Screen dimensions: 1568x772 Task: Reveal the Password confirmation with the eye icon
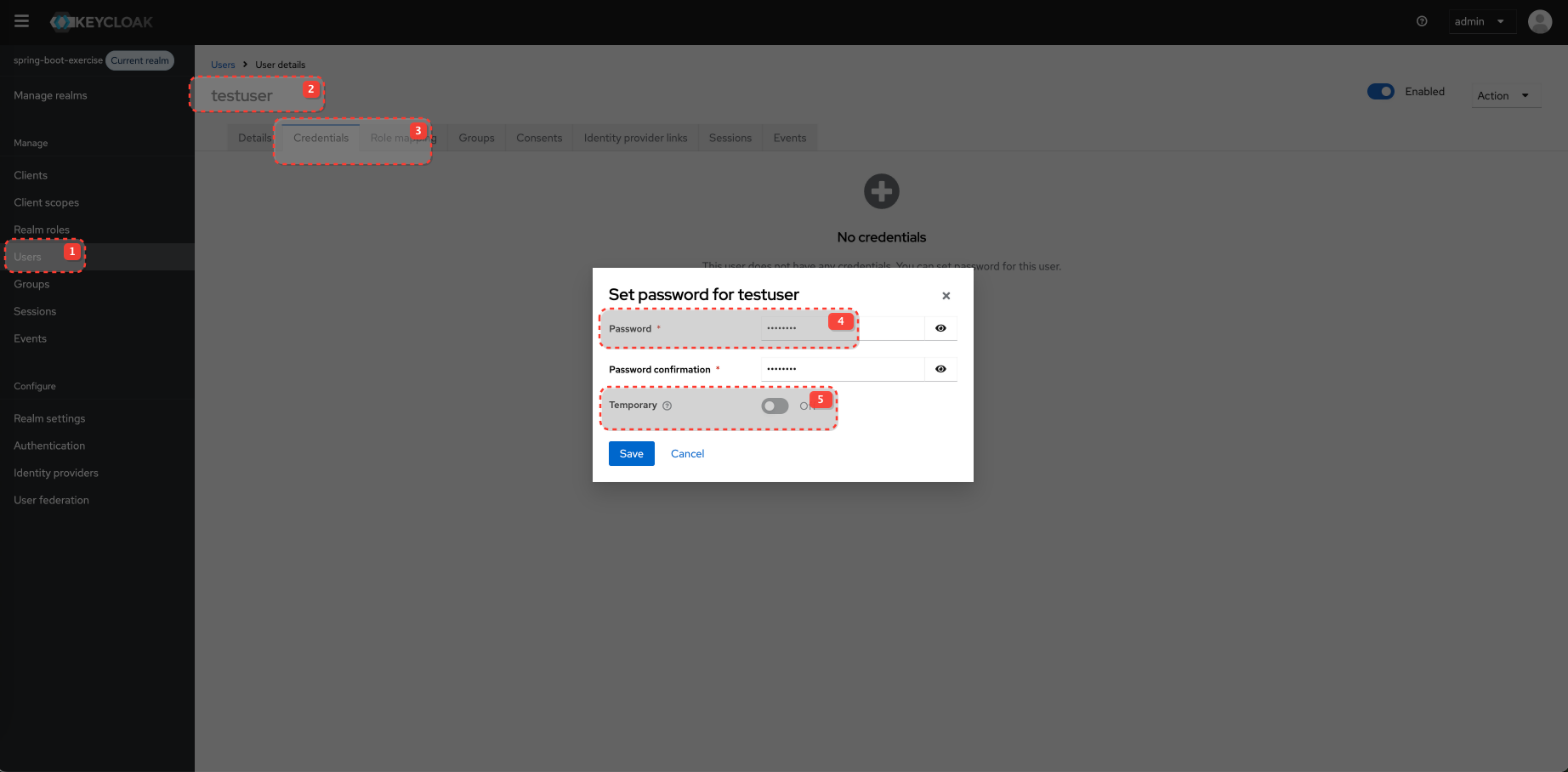click(x=940, y=368)
